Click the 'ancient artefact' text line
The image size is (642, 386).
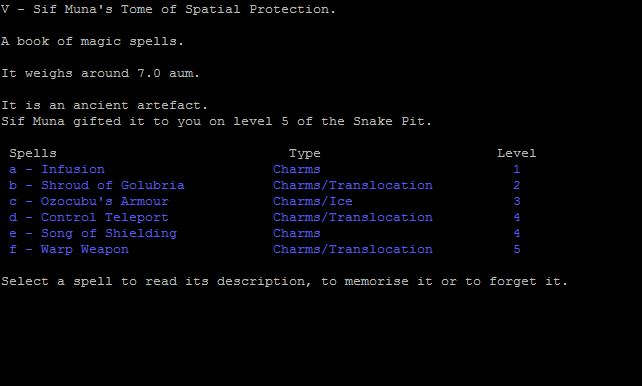click(x=104, y=105)
